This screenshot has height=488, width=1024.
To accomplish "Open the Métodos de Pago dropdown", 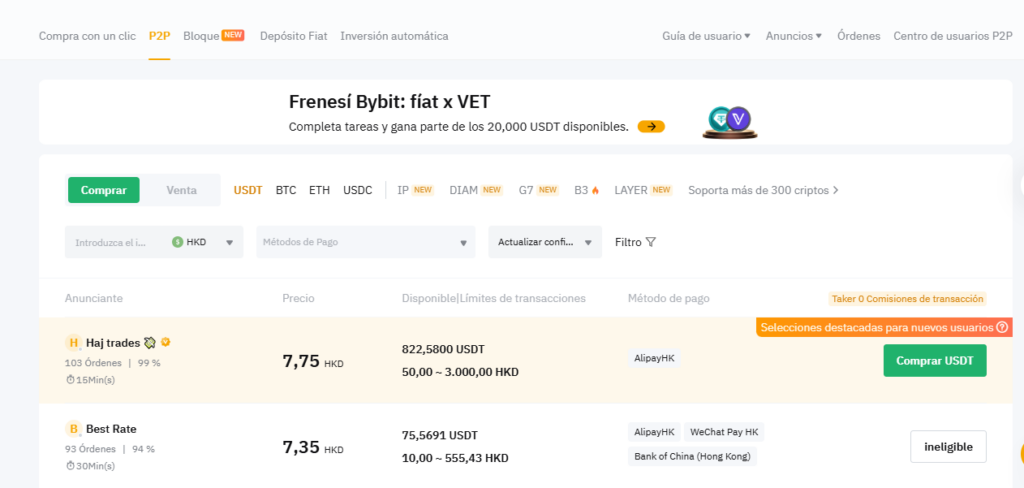I will click(x=366, y=242).
